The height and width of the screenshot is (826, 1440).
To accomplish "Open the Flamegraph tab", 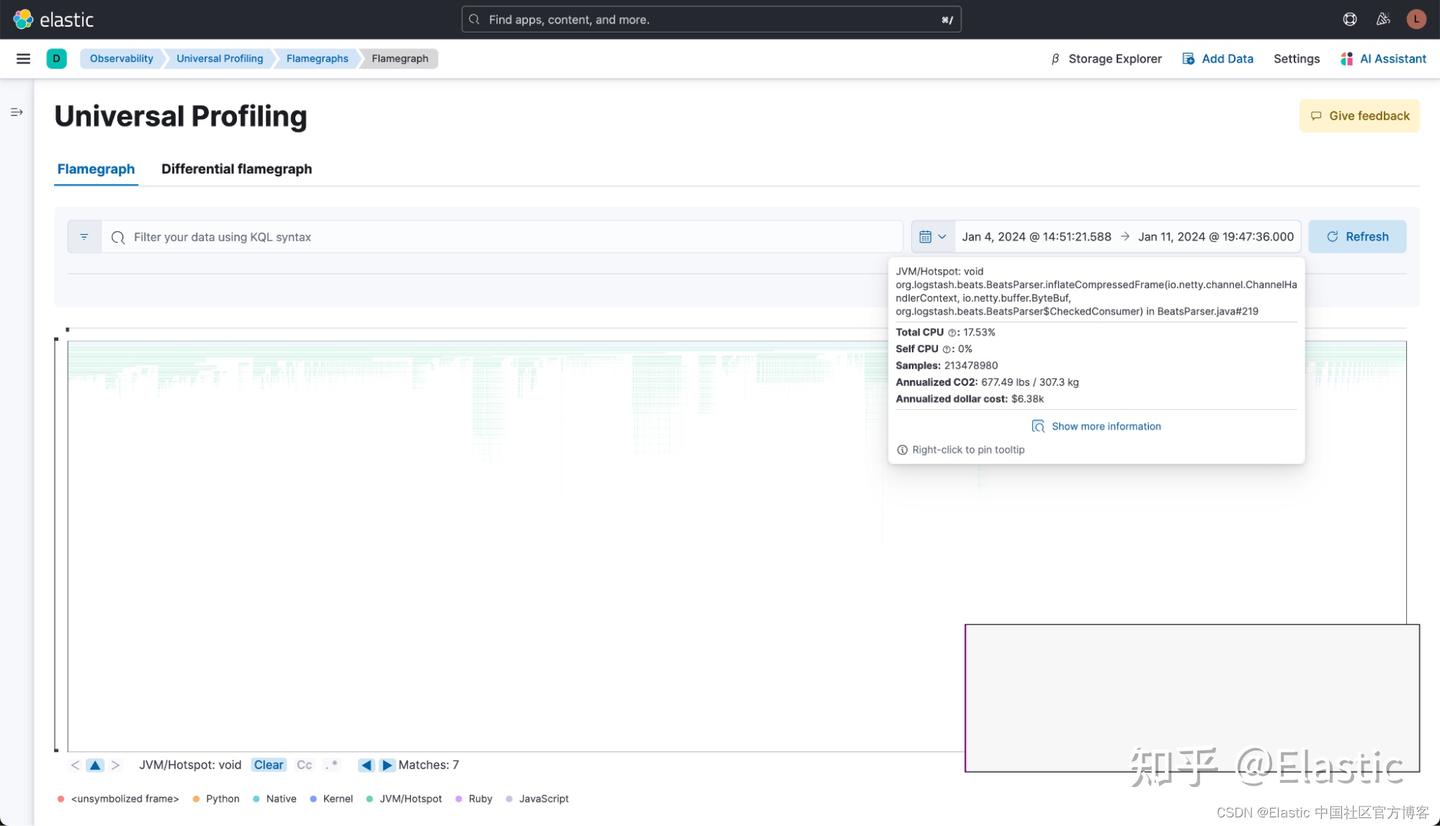I will pos(96,169).
